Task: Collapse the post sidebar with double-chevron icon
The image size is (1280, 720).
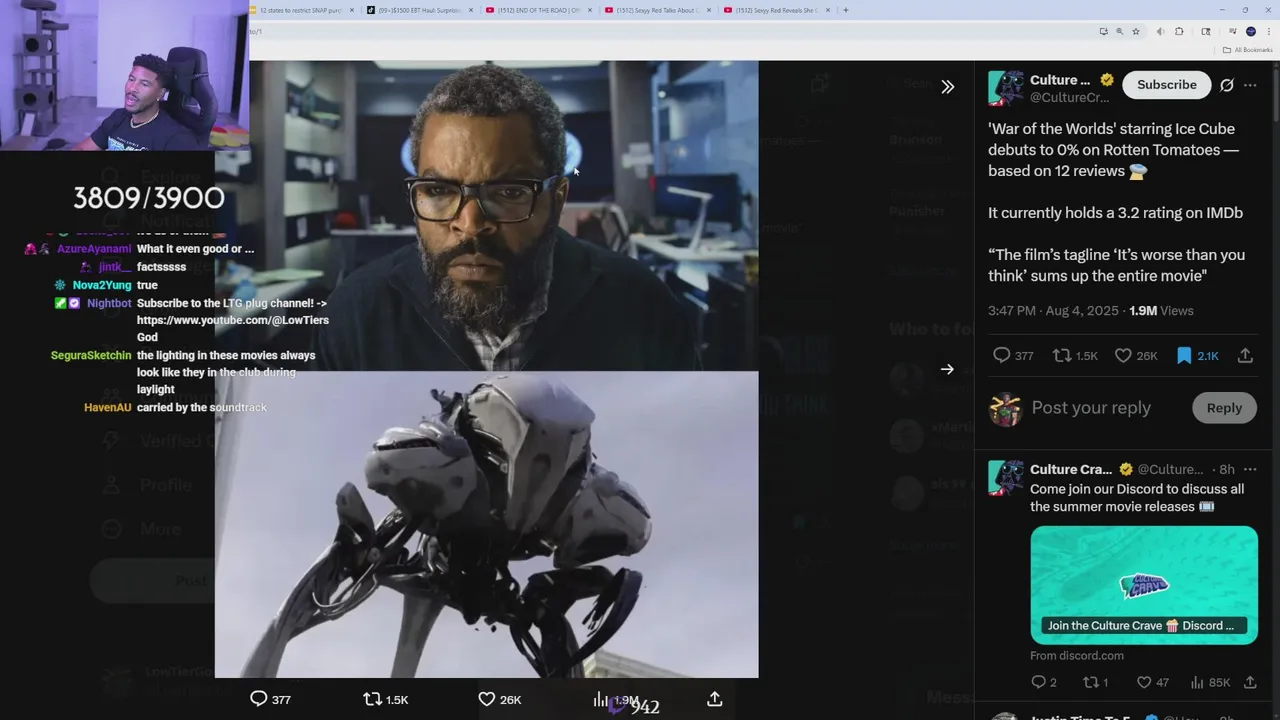Action: [x=947, y=87]
